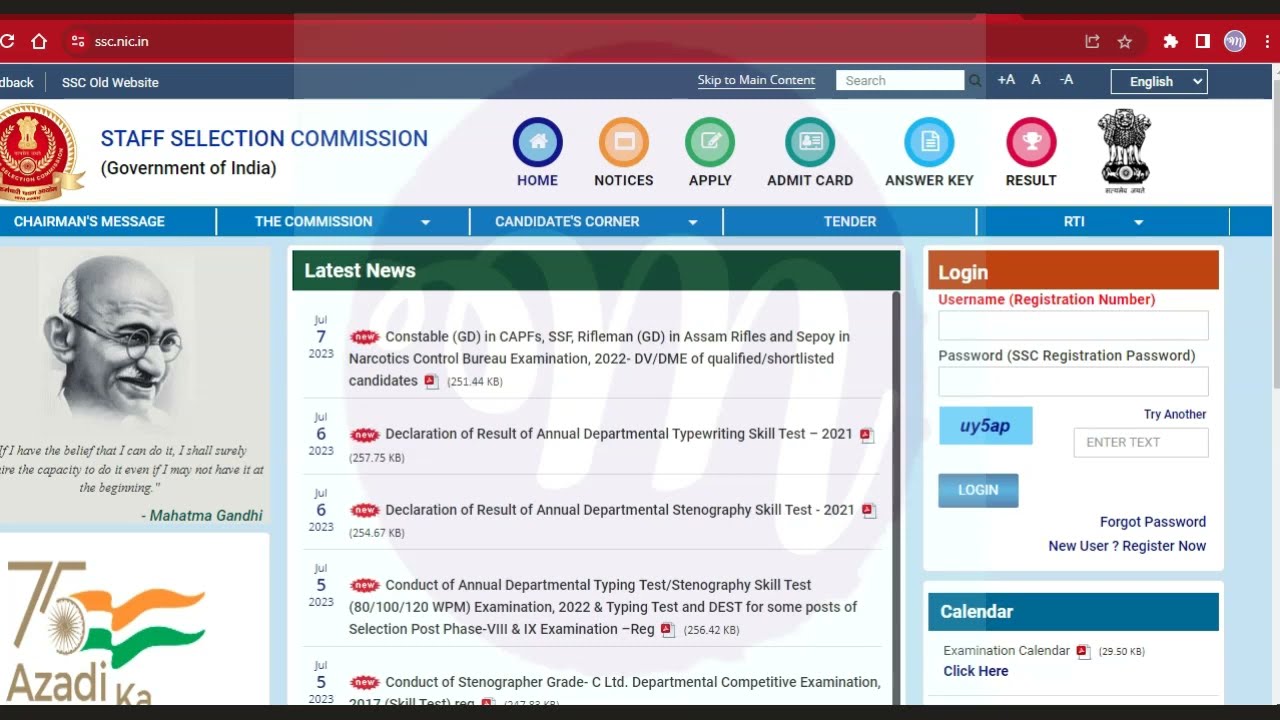
Task: Open Conduct of Annual Departmental Typing Test notice
Action: click(602, 607)
